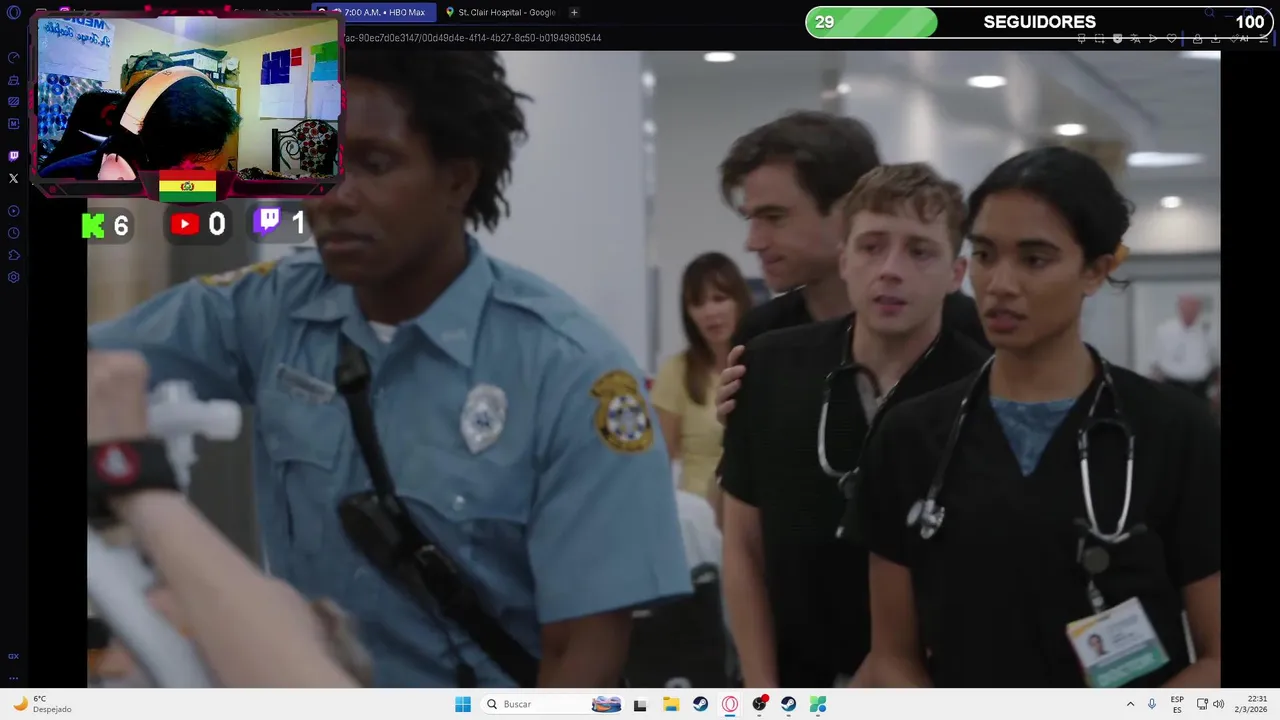Open Twitch panel in the browser sidebar
Screen dimensions: 1280x720
(13, 156)
